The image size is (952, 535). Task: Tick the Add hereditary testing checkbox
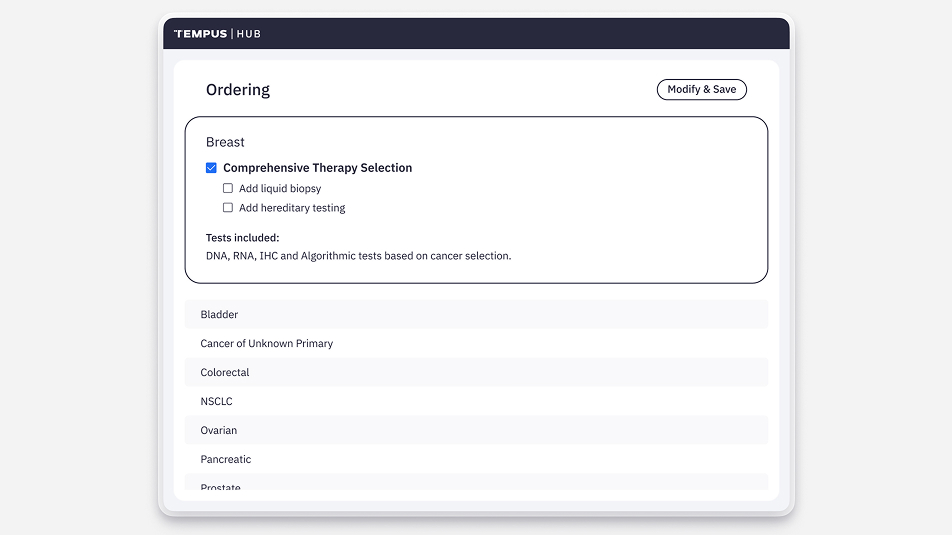(228, 208)
